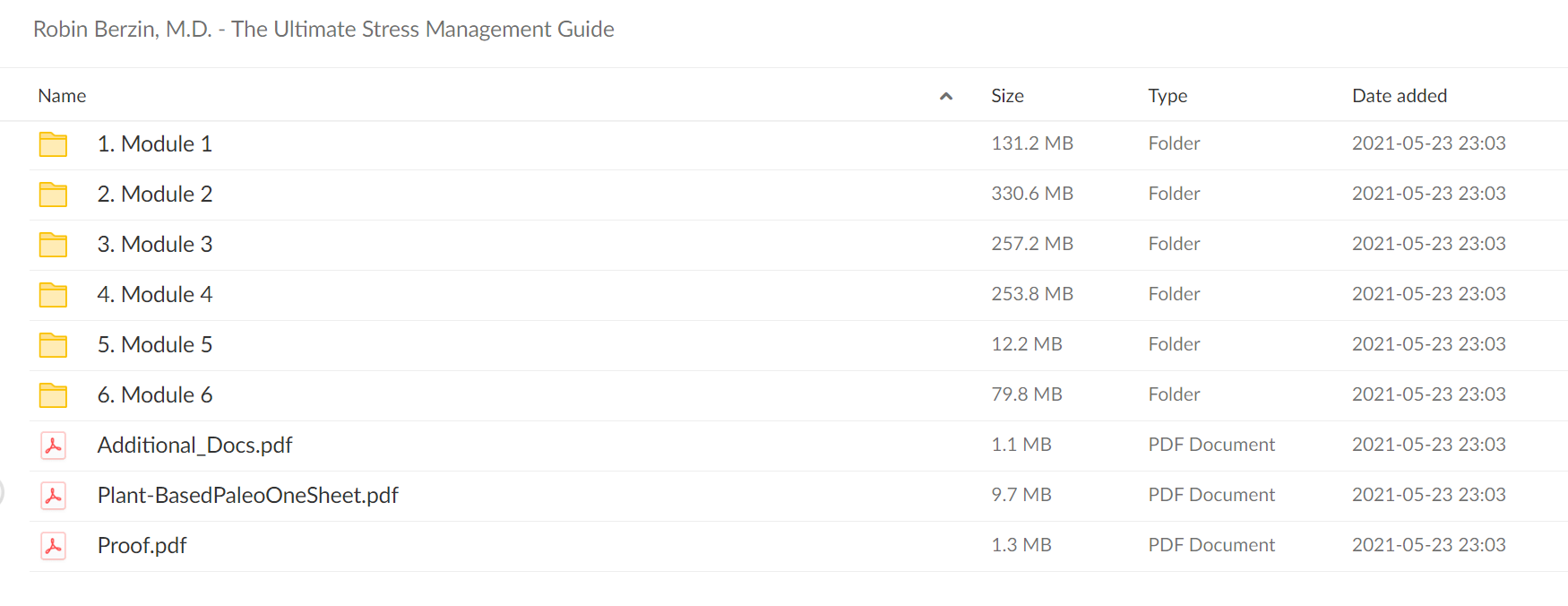Click the PDF icon for Additional_Docs.pdf

[53, 446]
